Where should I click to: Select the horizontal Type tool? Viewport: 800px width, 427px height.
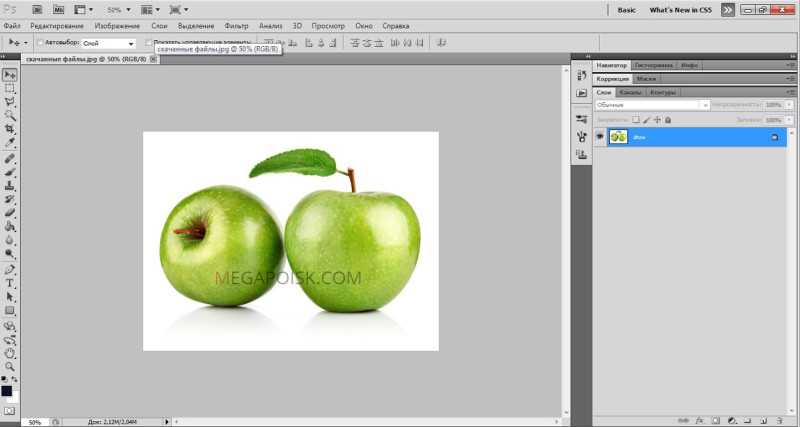point(10,284)
